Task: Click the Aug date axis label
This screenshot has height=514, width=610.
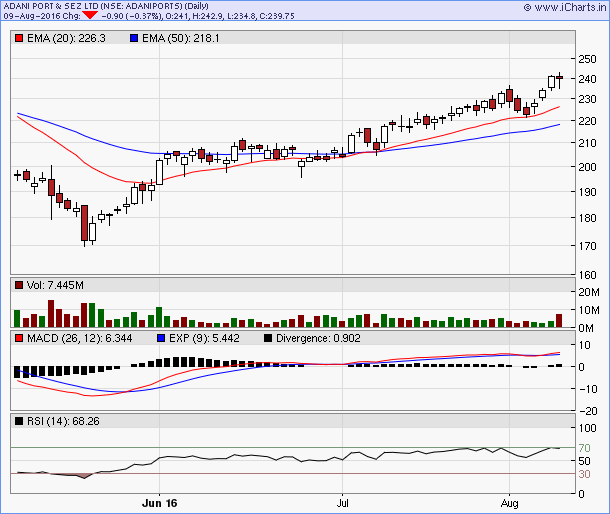Action: coord(510,503)
